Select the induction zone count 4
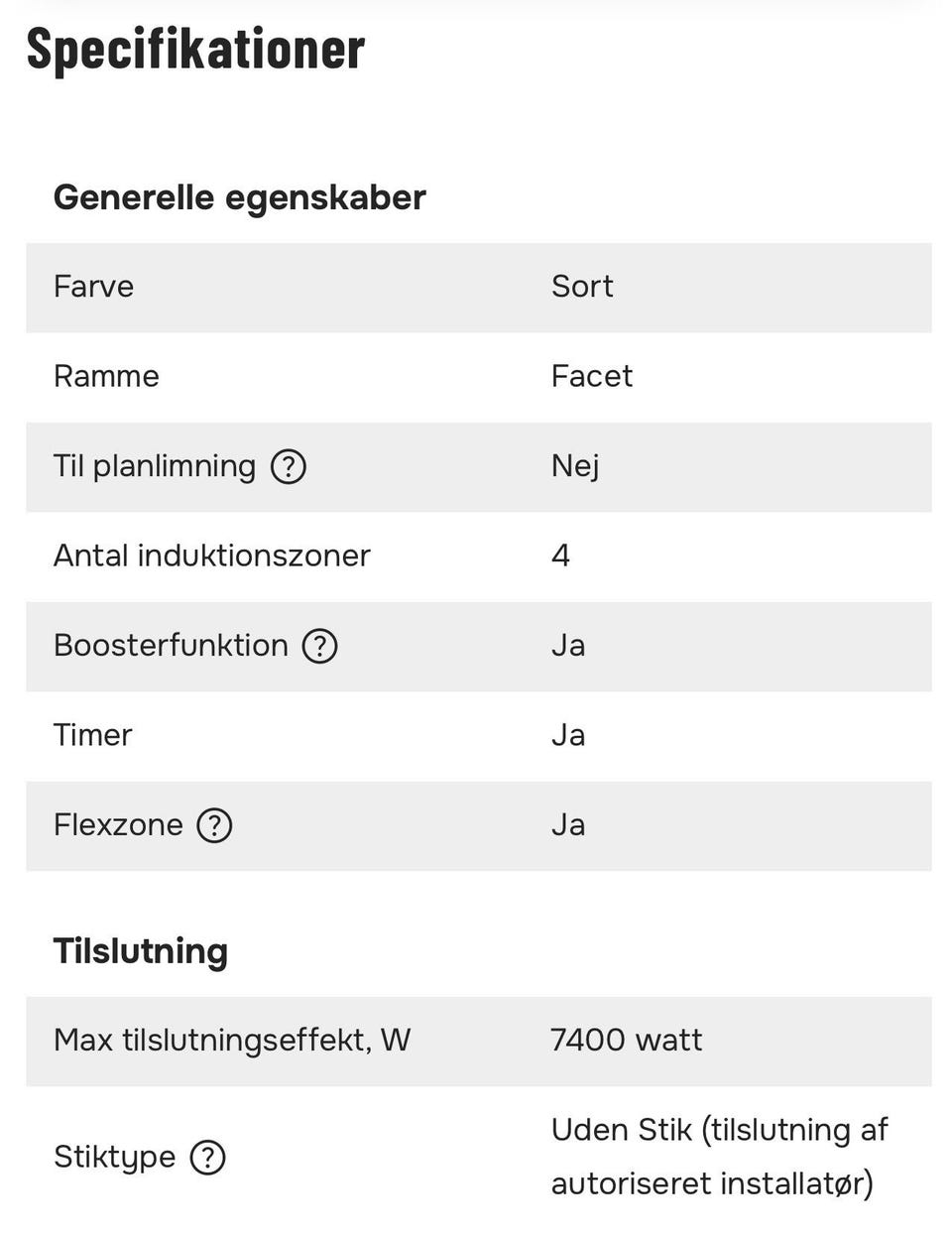The image size is (952, 1236). pyautogui.click(x=560, y=556)
